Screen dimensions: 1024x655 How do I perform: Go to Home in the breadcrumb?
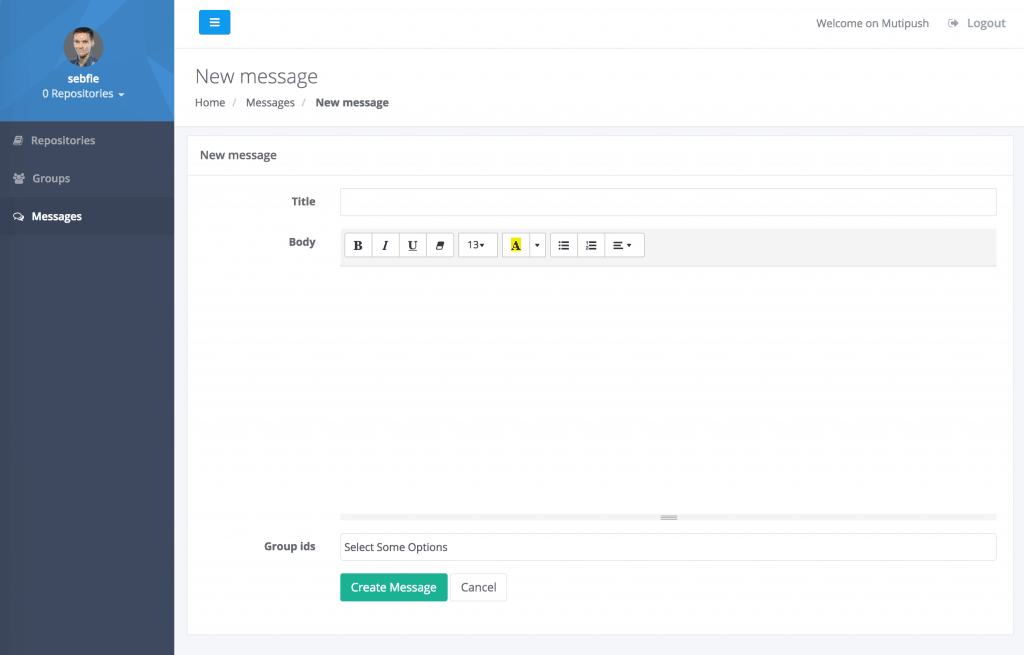click(210, 103)
